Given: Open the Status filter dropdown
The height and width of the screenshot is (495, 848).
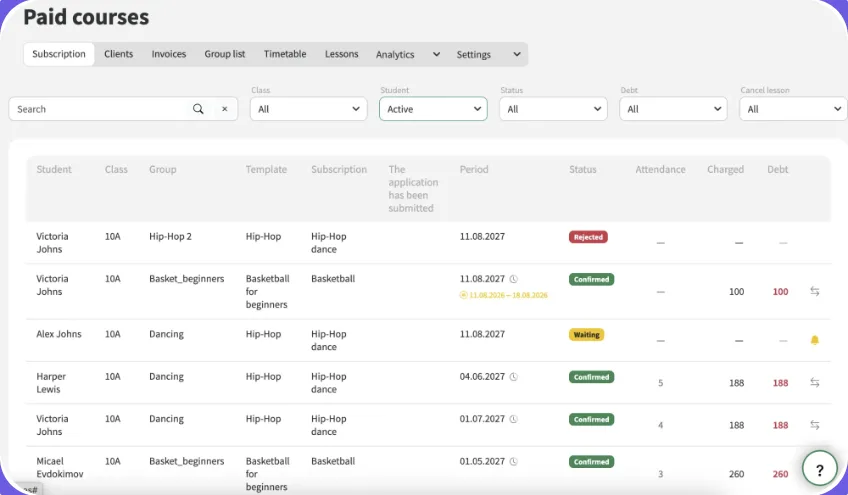Looking at the screenshot, I should [553, 109].
